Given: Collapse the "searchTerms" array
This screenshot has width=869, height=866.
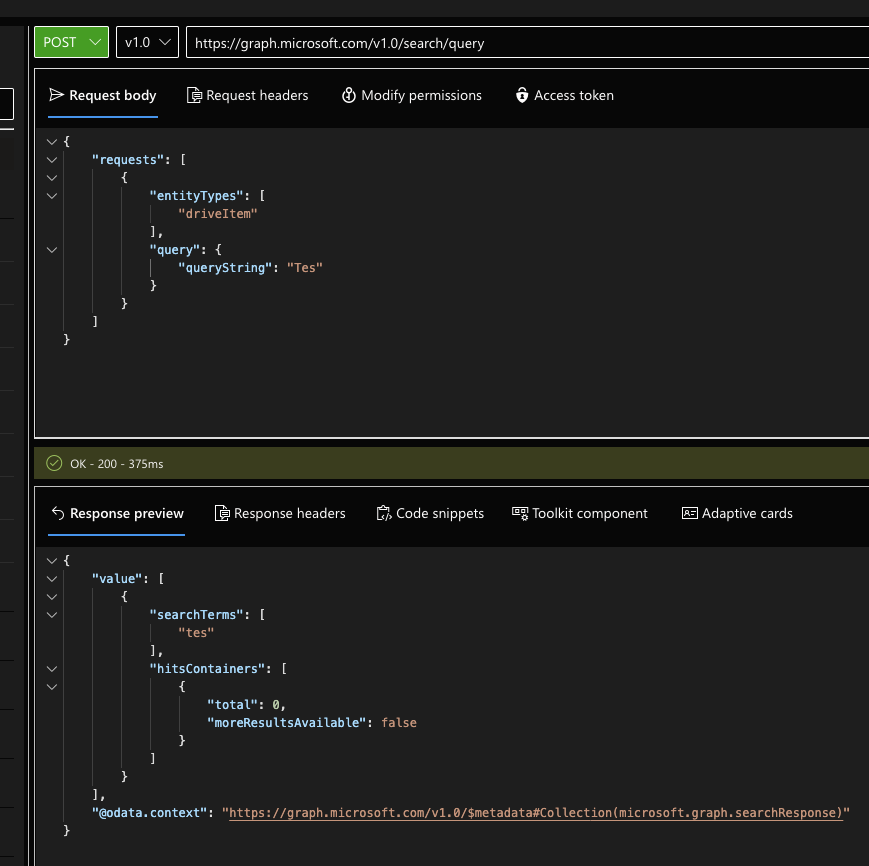Looking at the screenshot, I should point(52,615).
